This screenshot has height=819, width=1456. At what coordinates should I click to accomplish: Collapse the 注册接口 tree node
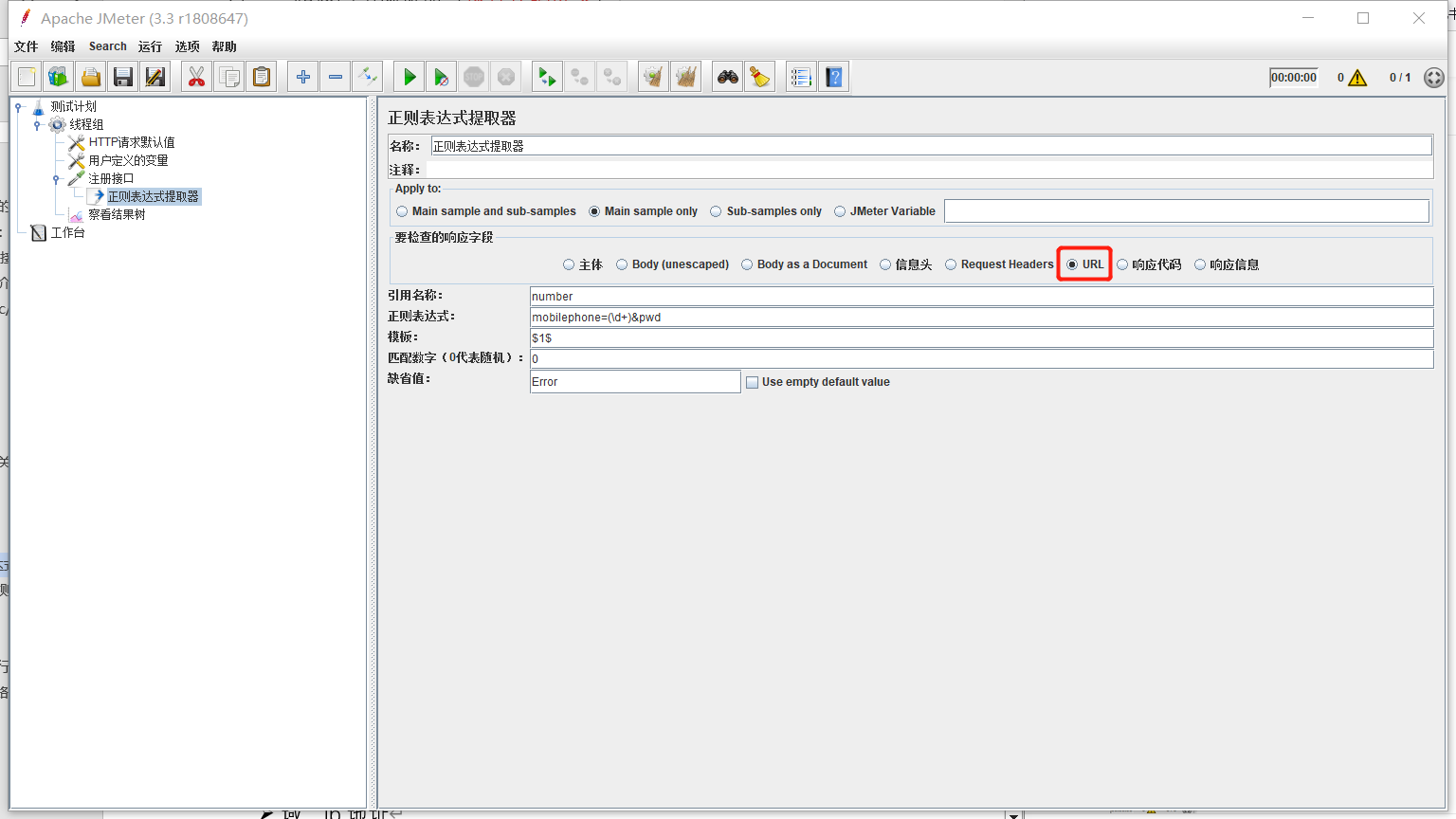[56, 179]
